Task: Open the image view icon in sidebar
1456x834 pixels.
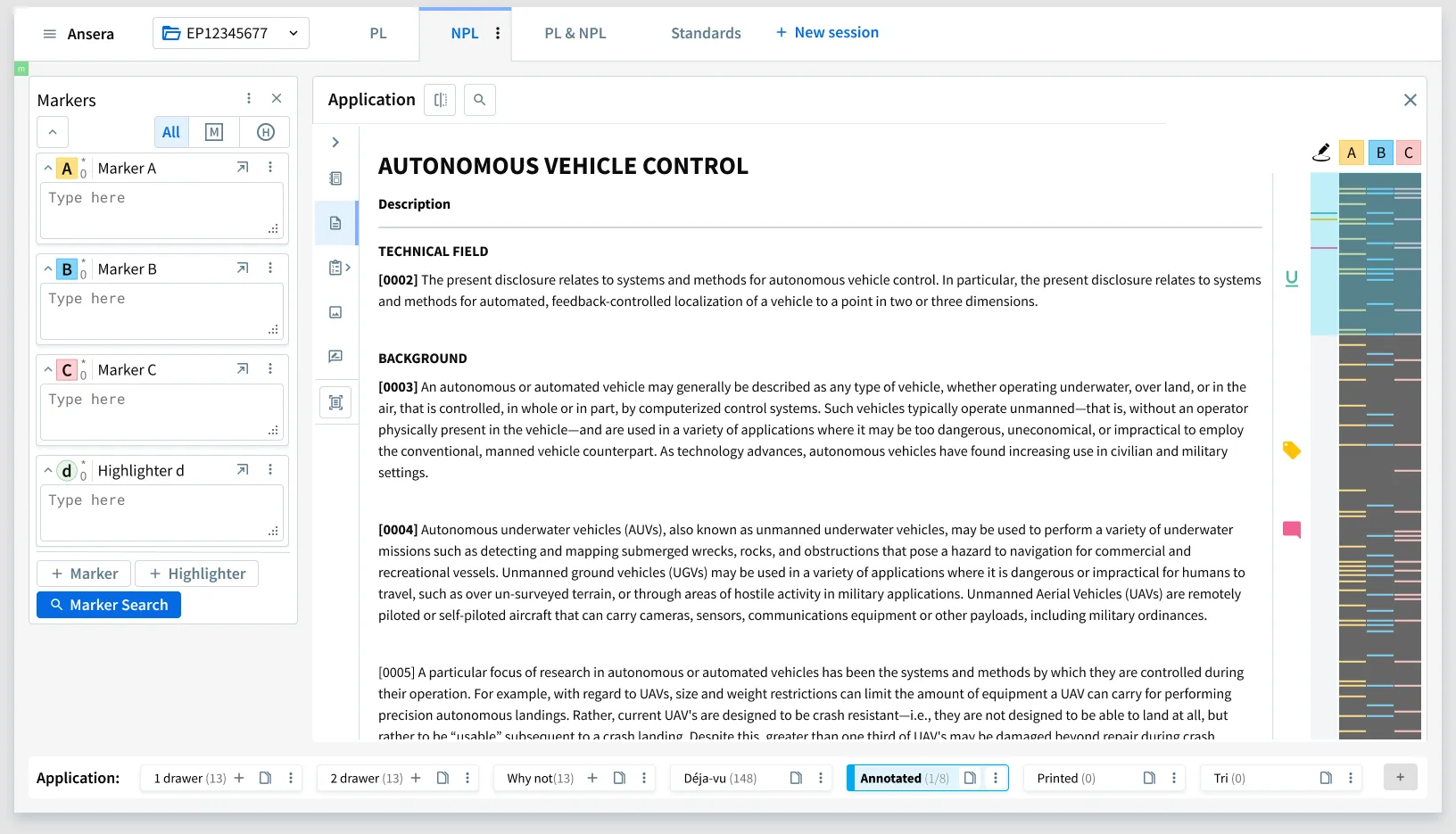Action: tap(335, 312)
